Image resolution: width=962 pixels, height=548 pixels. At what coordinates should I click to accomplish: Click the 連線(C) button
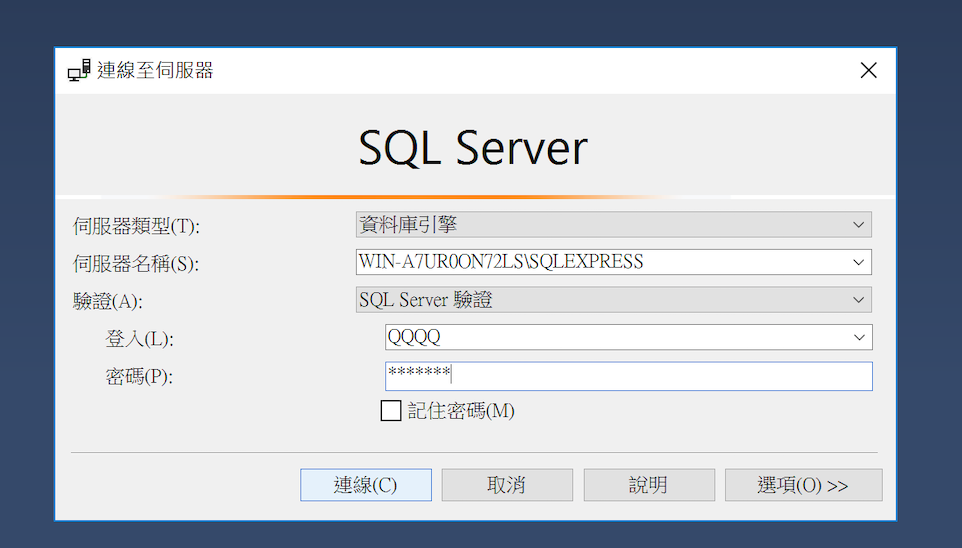[x=366, y=485]
